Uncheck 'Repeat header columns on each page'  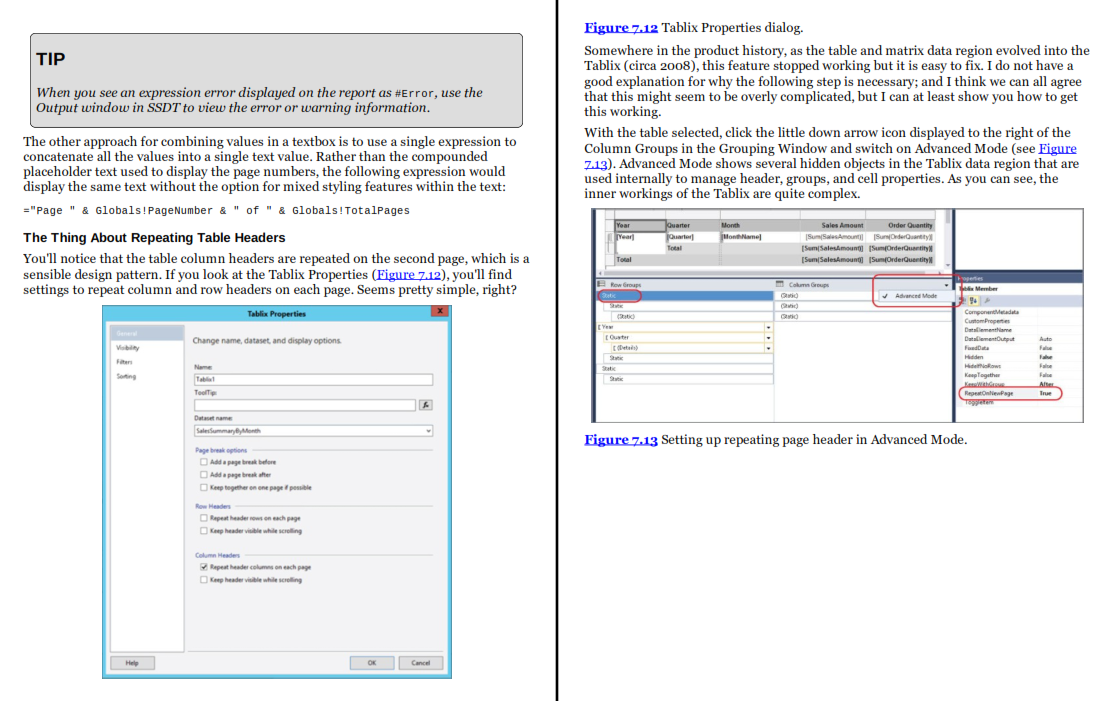pos(204,567)
